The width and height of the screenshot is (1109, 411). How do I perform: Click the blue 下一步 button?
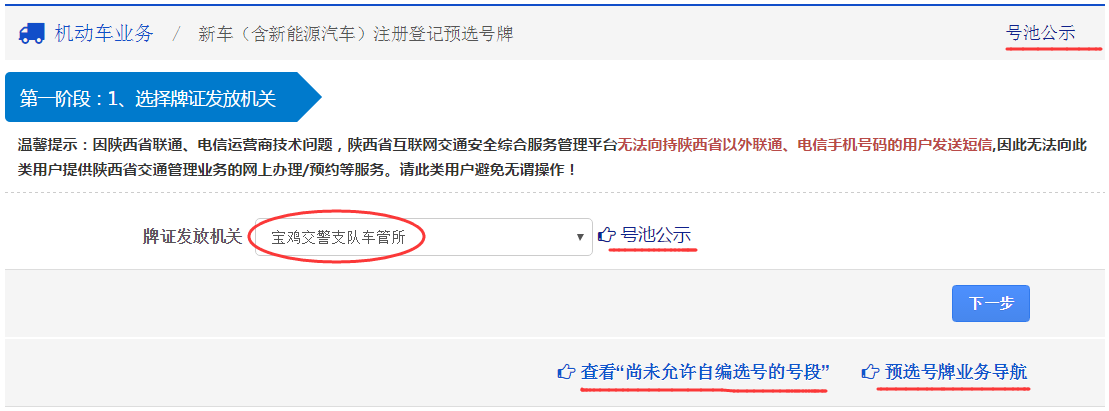(x=990, y=303)
